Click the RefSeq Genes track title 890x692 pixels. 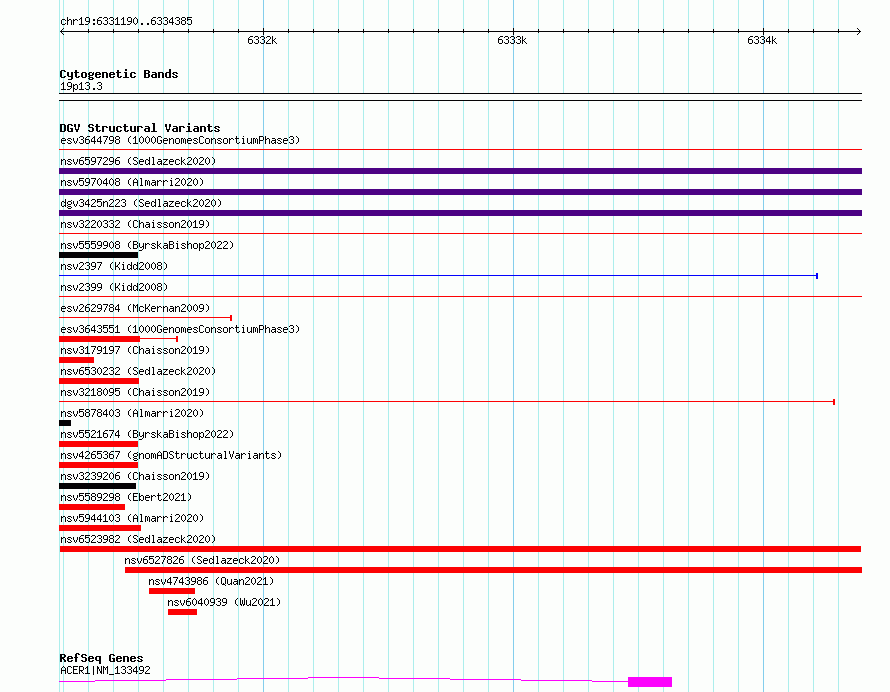(x=101, y=659)
